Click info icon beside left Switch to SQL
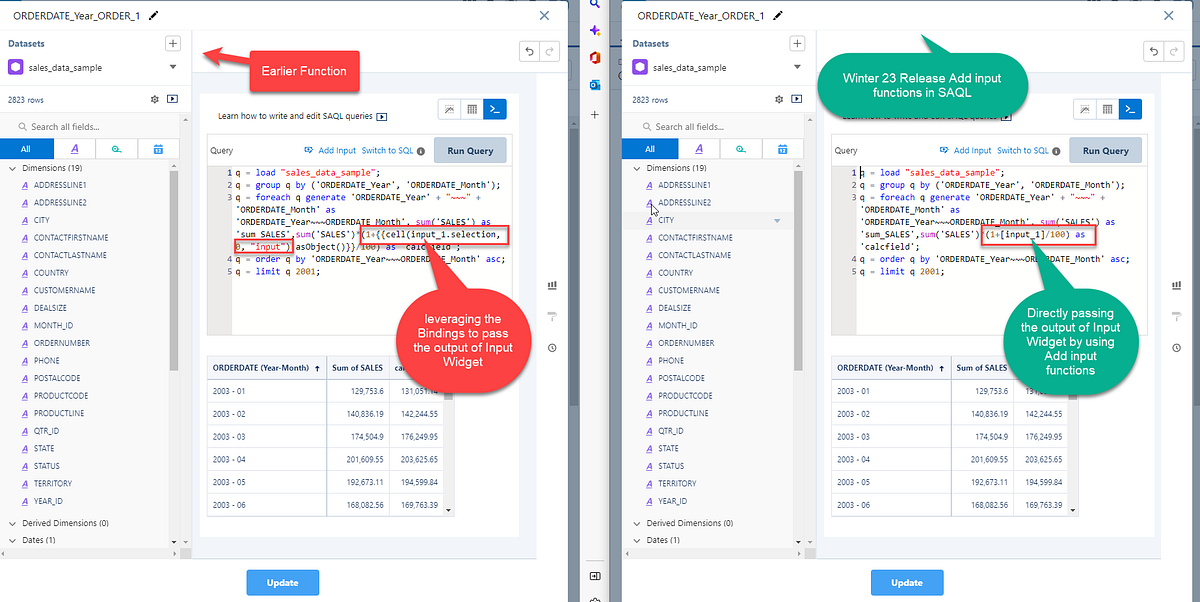The height and width of the screenshot is (602, 1200). 421,151
